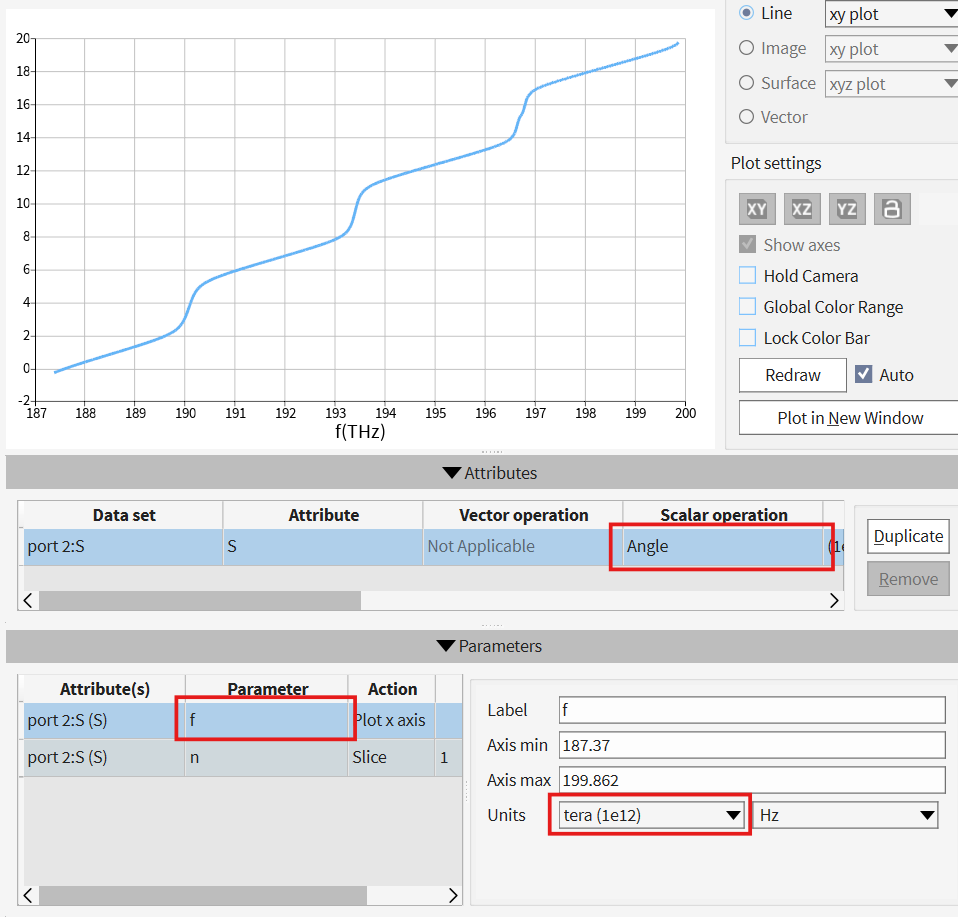Click the Remove button
The height and width of the screenshot is (917, 958).
908,579
